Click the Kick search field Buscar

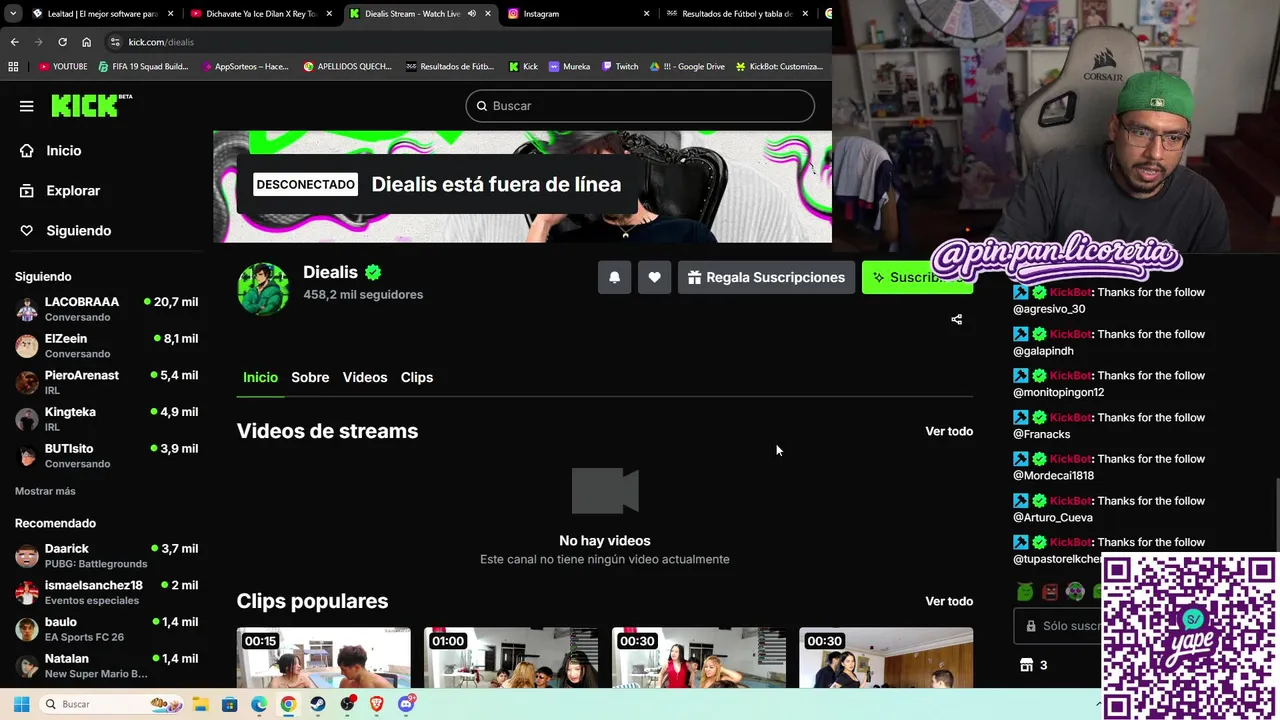pos(640,106)
